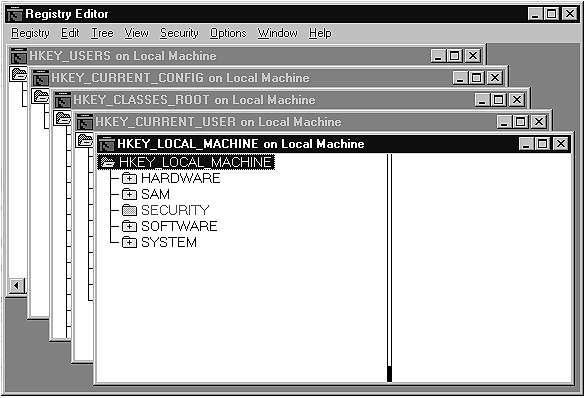The image size is (586, 398).
Task: Click the HKEY_CLASSES_ROOT window system menu icon
Action: 63,100
